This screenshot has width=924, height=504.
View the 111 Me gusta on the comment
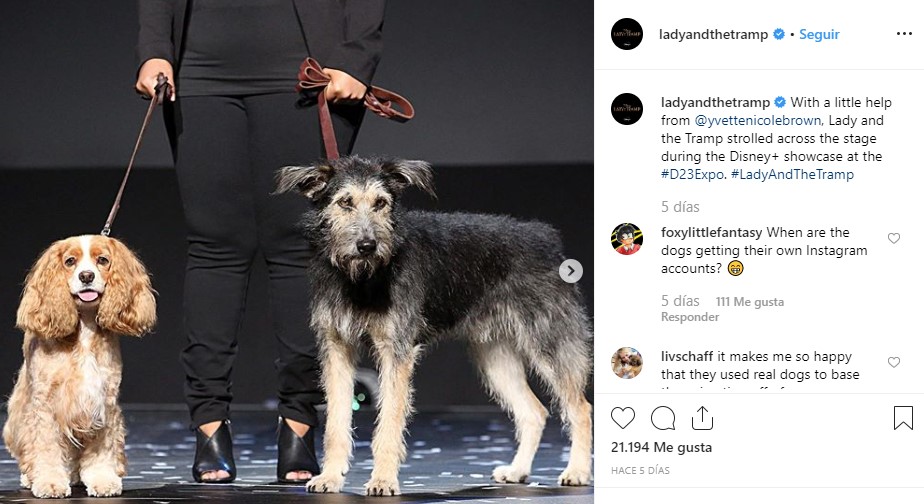750,302
